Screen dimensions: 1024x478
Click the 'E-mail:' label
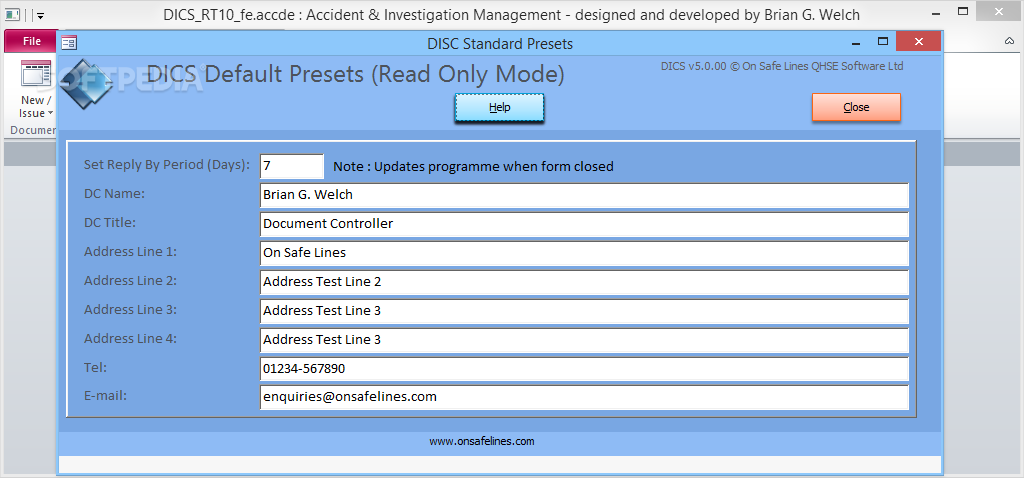tap(105, 396)
